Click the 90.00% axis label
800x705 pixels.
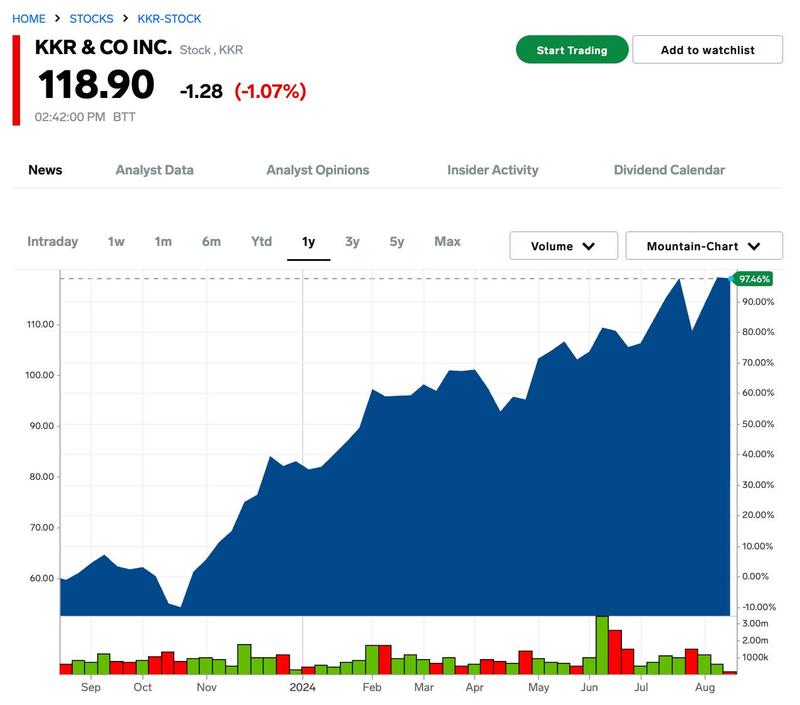758,301
